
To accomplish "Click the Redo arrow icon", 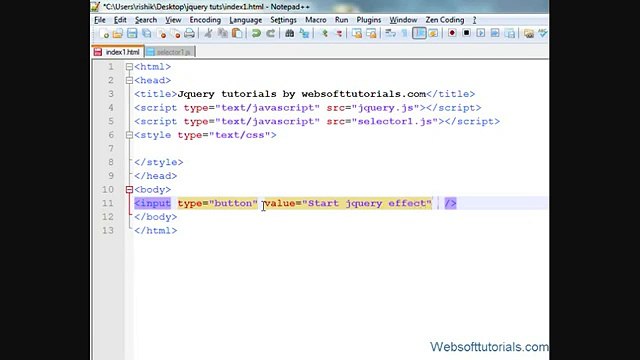I will (x=270, y=33).
